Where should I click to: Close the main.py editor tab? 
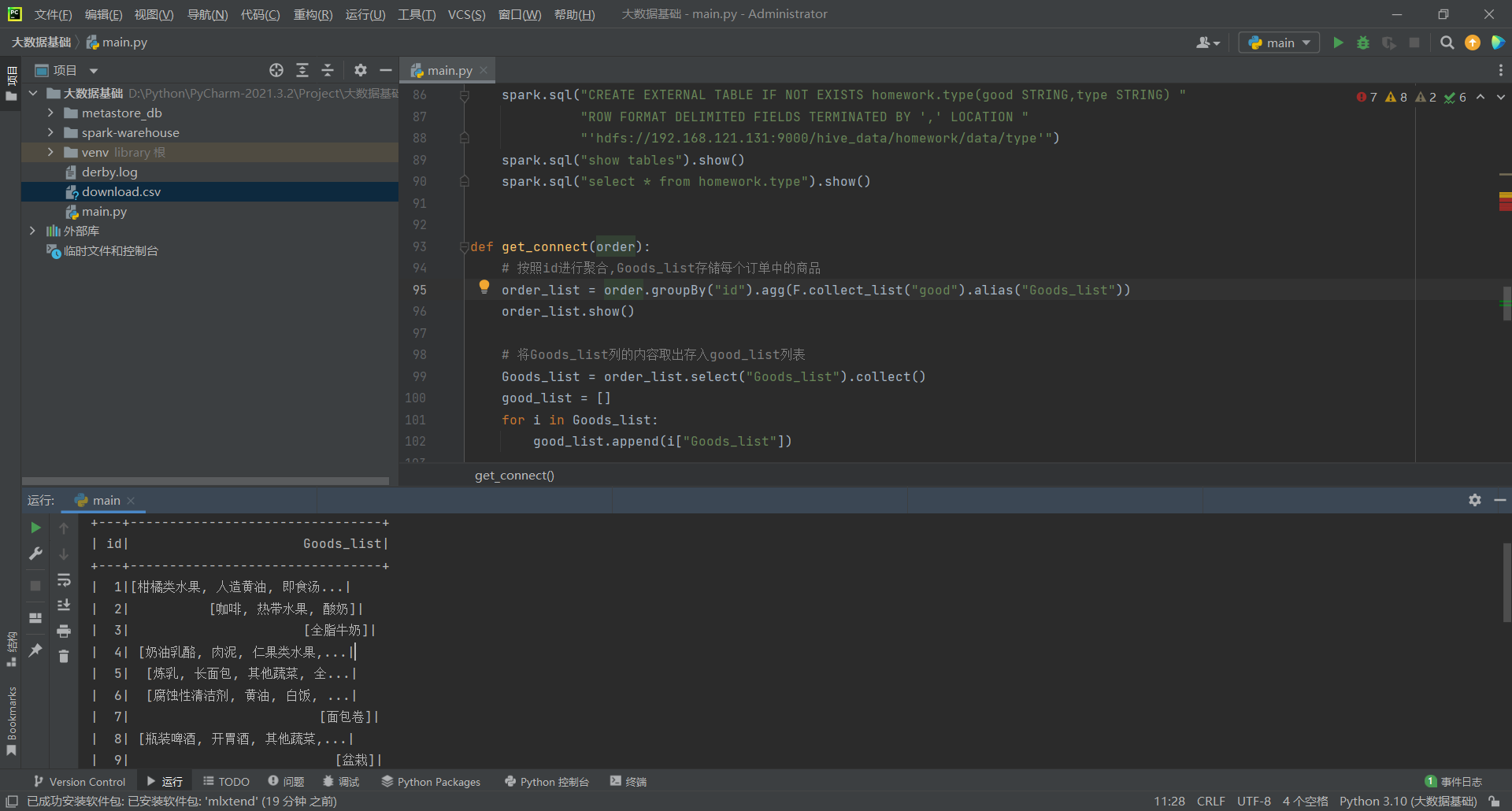click(484, 70)
